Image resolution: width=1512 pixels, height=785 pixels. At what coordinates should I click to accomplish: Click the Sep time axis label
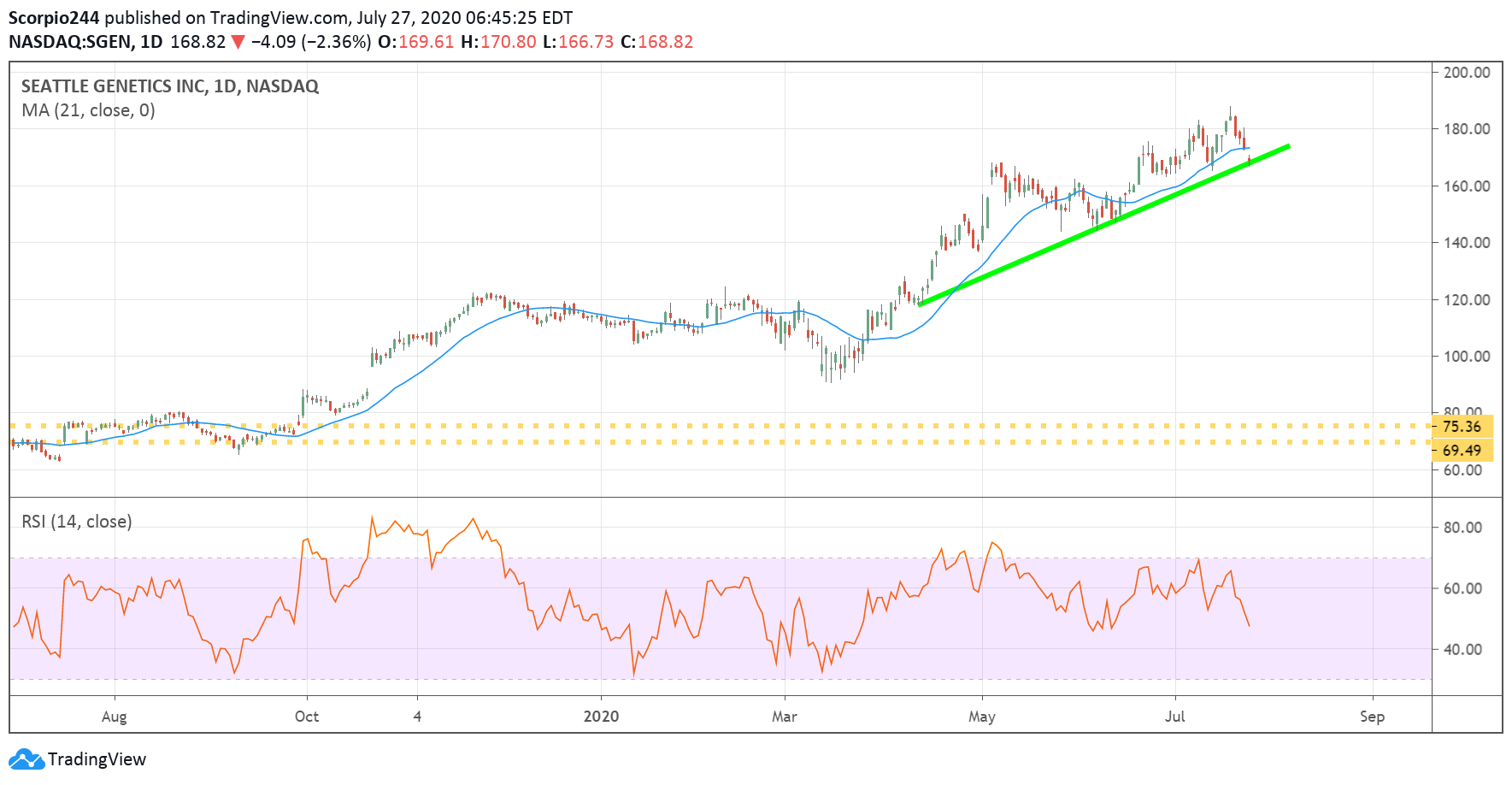[x=1373, y=717]
